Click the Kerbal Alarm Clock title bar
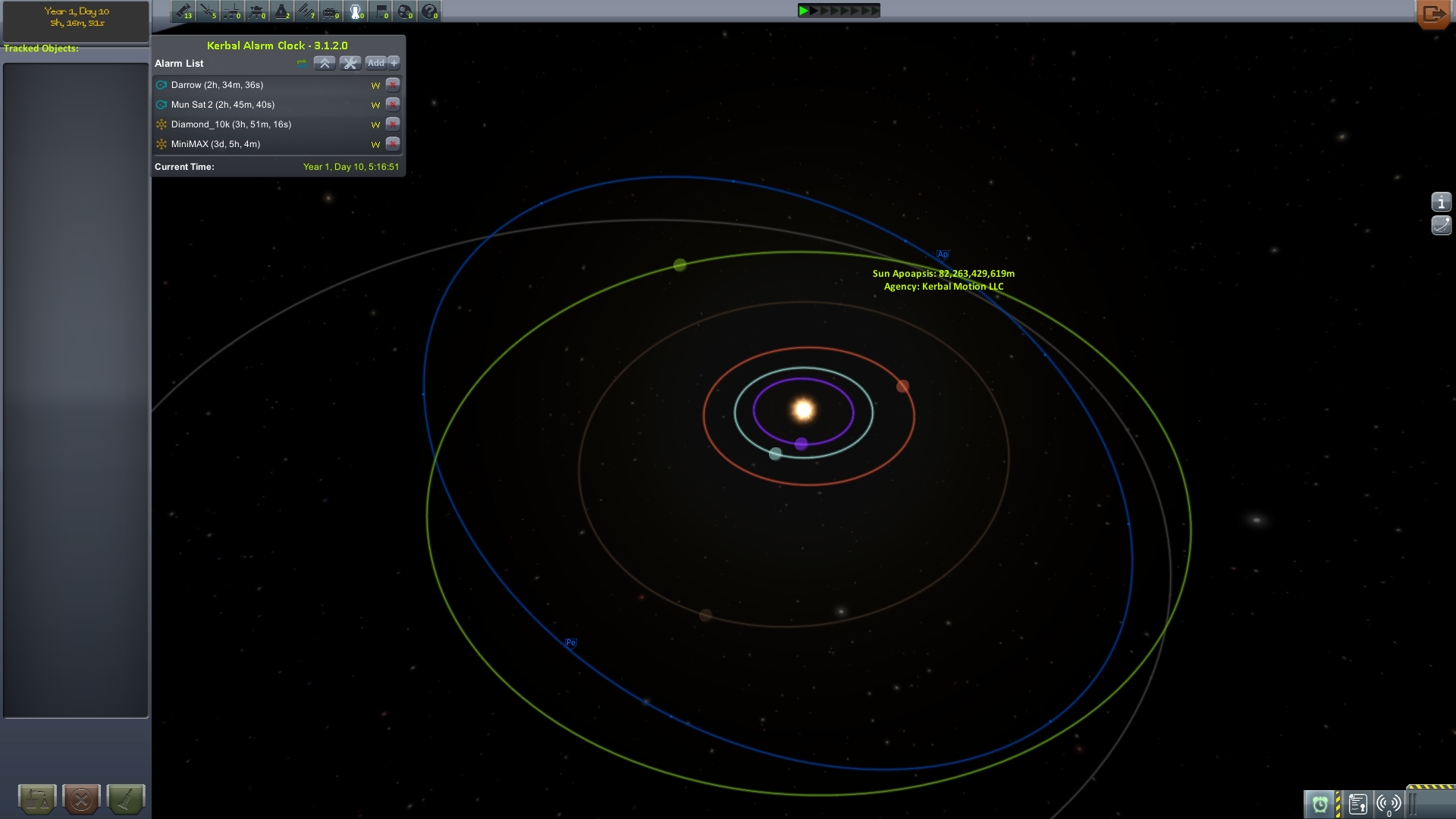This screenshot has height=819, width=1456. (x=278, y=45)
